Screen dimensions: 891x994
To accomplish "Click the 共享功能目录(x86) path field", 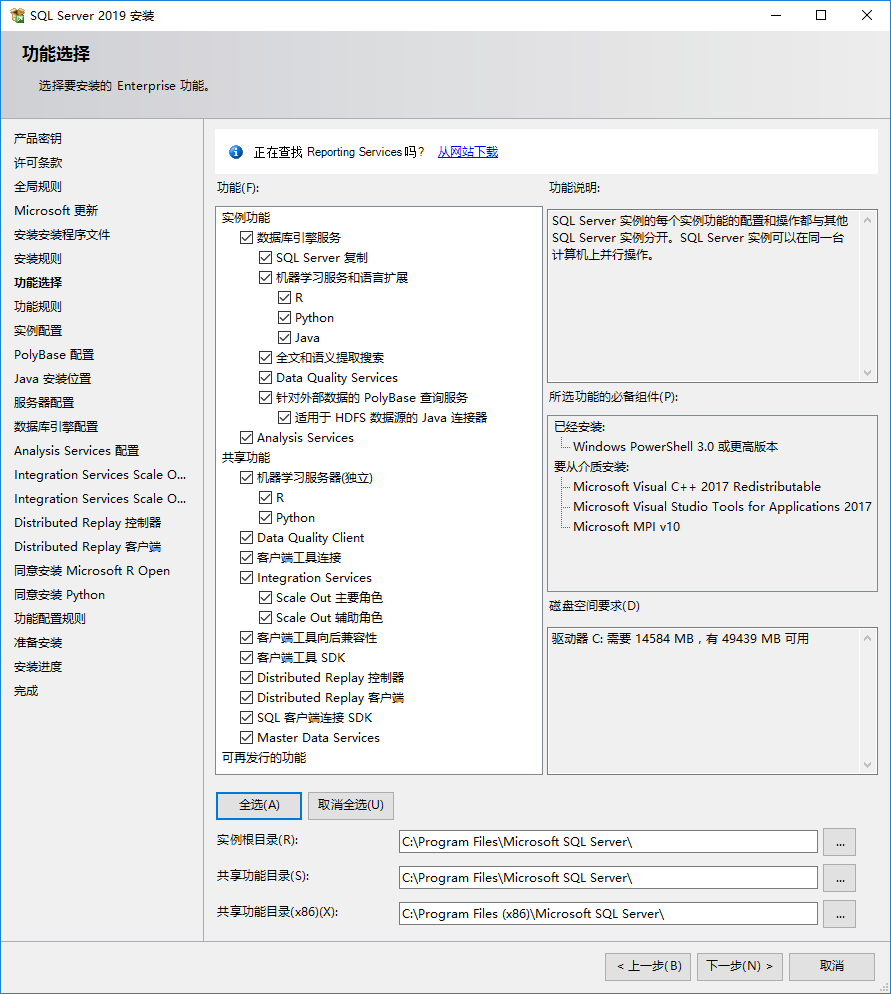I will click(x=608, y=914).
